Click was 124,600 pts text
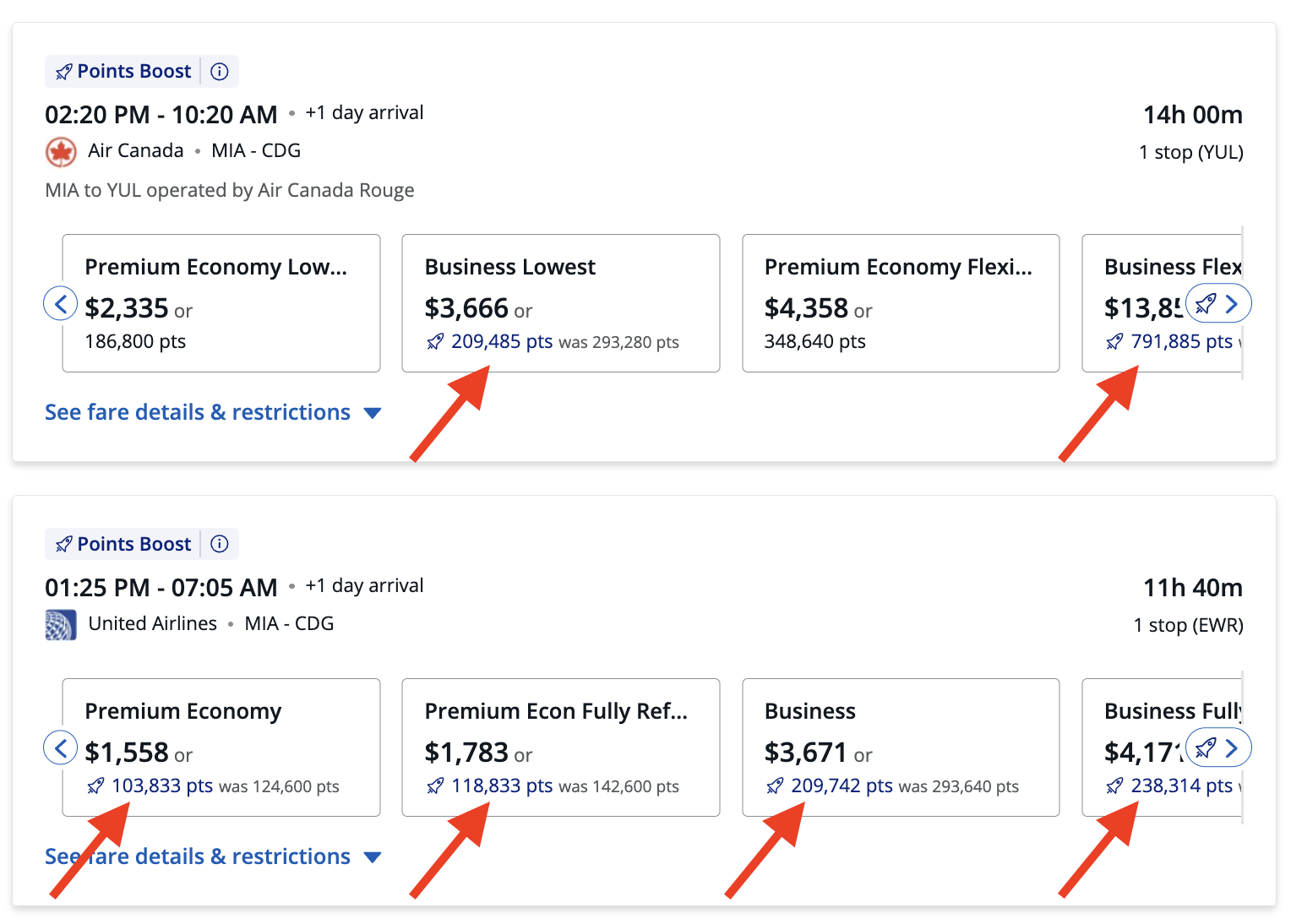Viewport: 1291px width, 924px height. coord(279,786)
